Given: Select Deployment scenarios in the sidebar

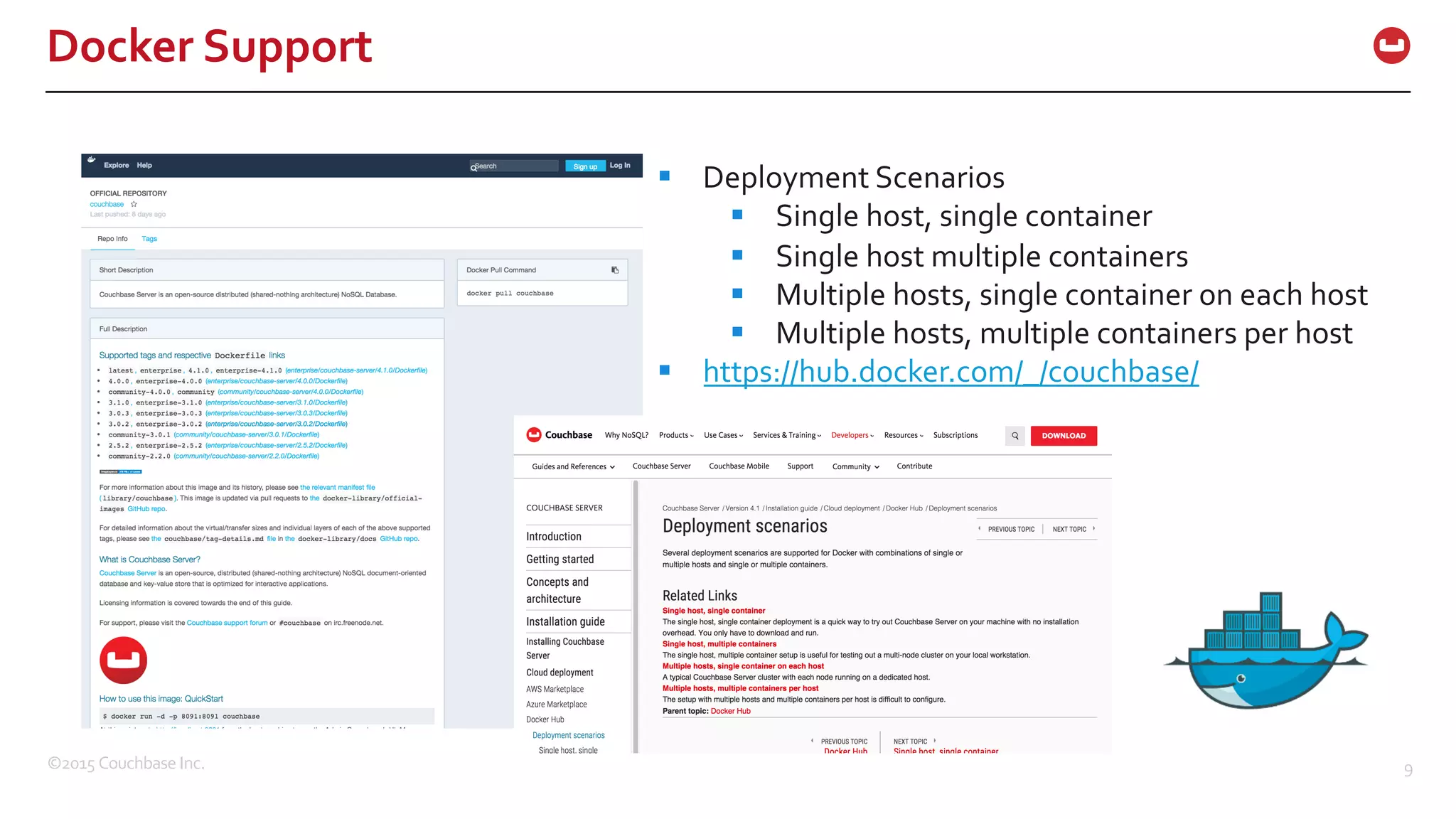Looking at the screenshot, I should coord(569,736).
